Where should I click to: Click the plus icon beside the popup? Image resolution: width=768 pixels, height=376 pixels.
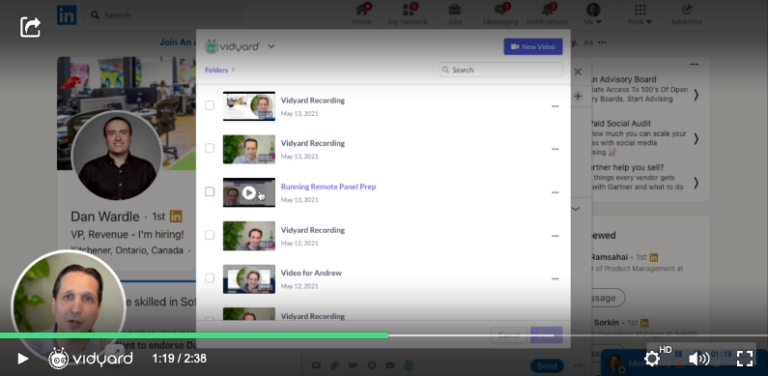click(x=578, y=96)
